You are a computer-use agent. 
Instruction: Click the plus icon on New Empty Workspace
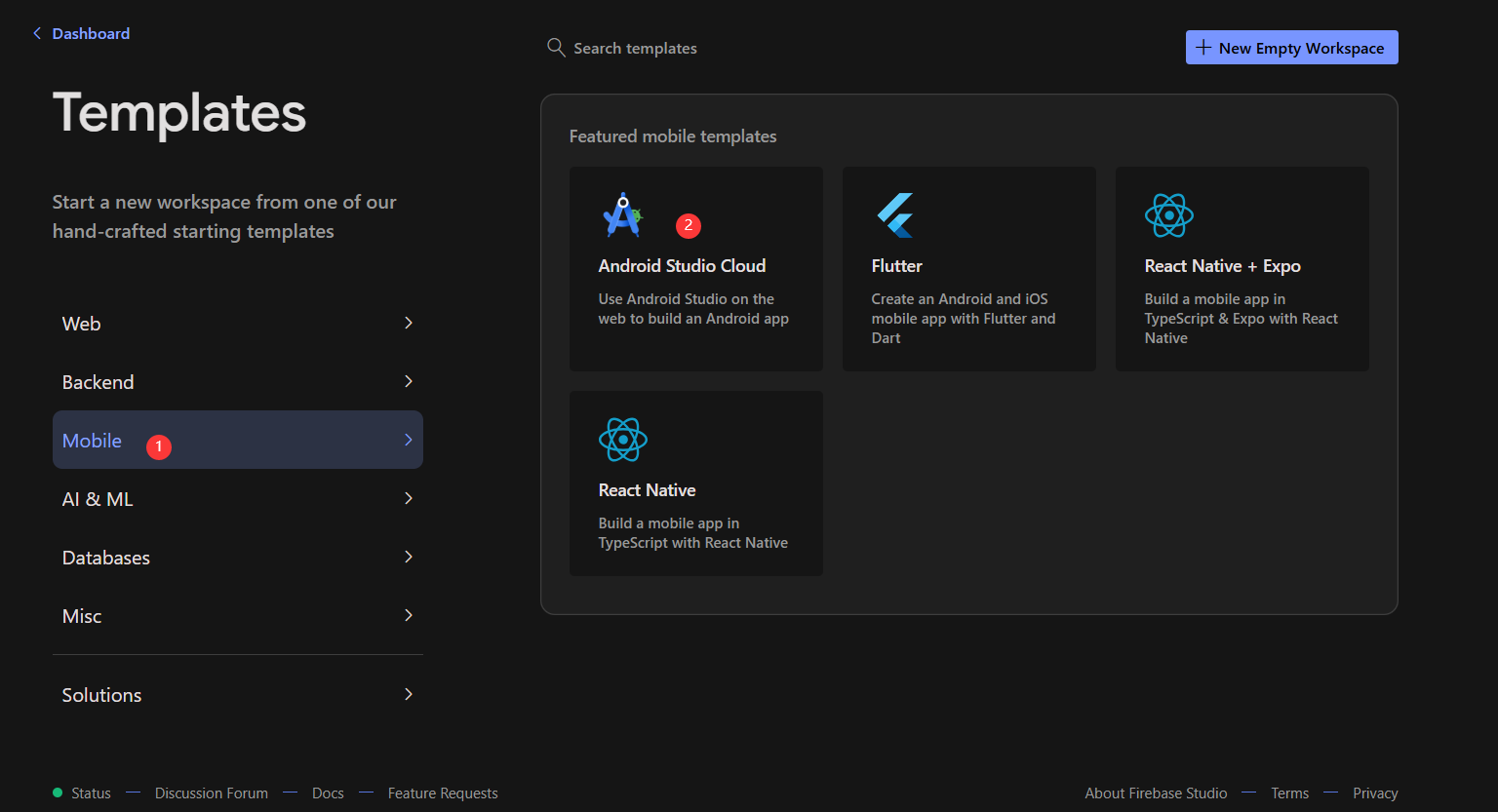1203,48
